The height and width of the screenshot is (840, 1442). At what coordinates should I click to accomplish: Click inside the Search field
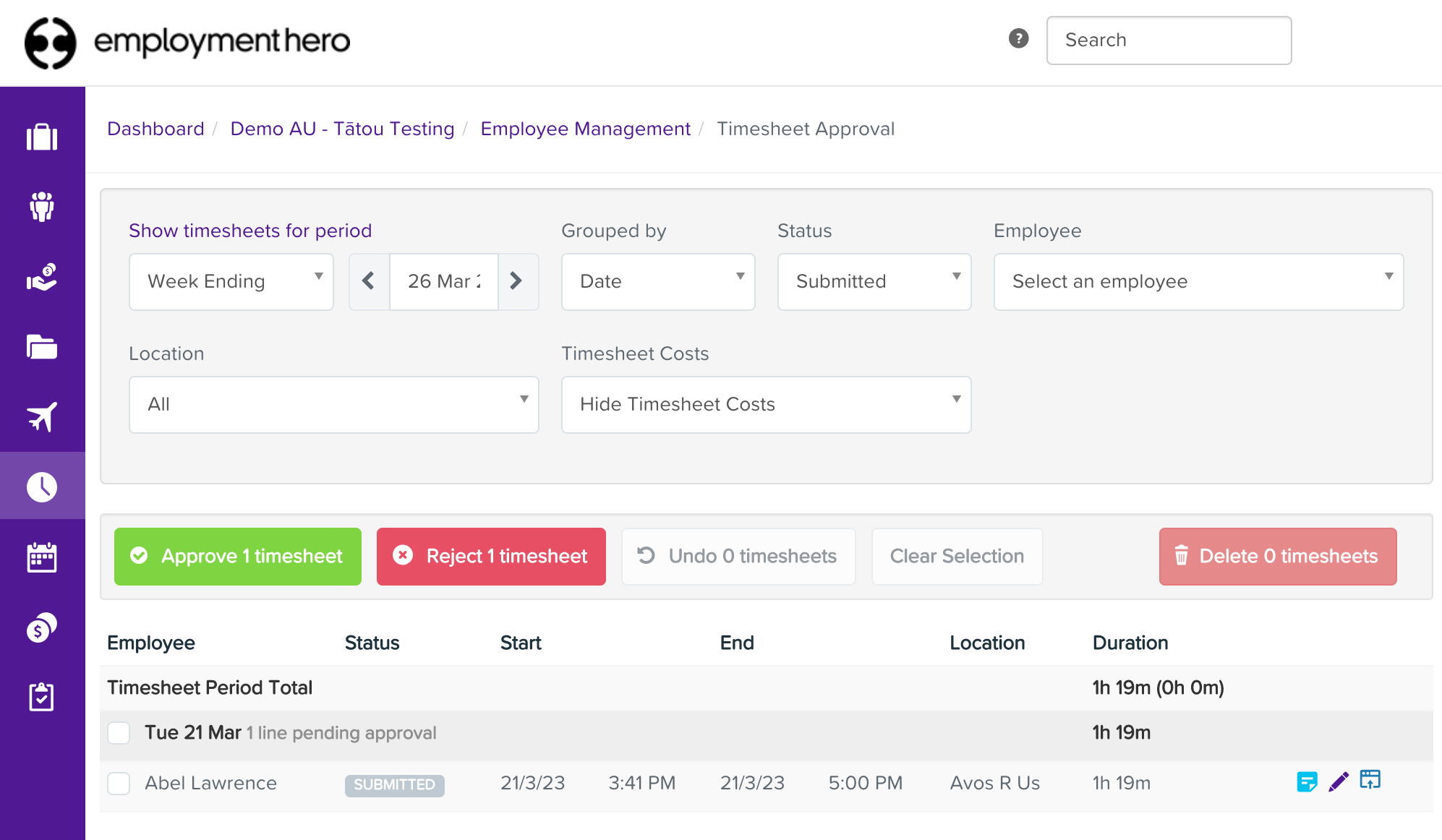click(1169, 40)
